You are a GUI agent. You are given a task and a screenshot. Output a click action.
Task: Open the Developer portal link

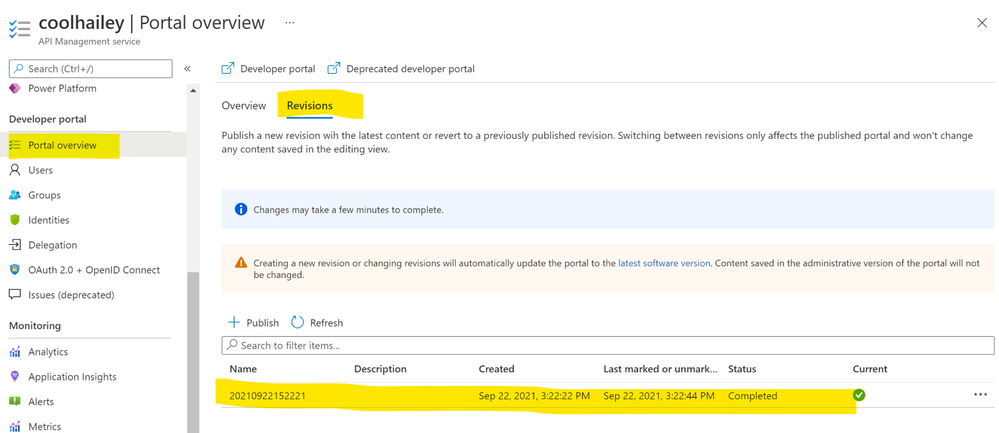coord(278,68)
